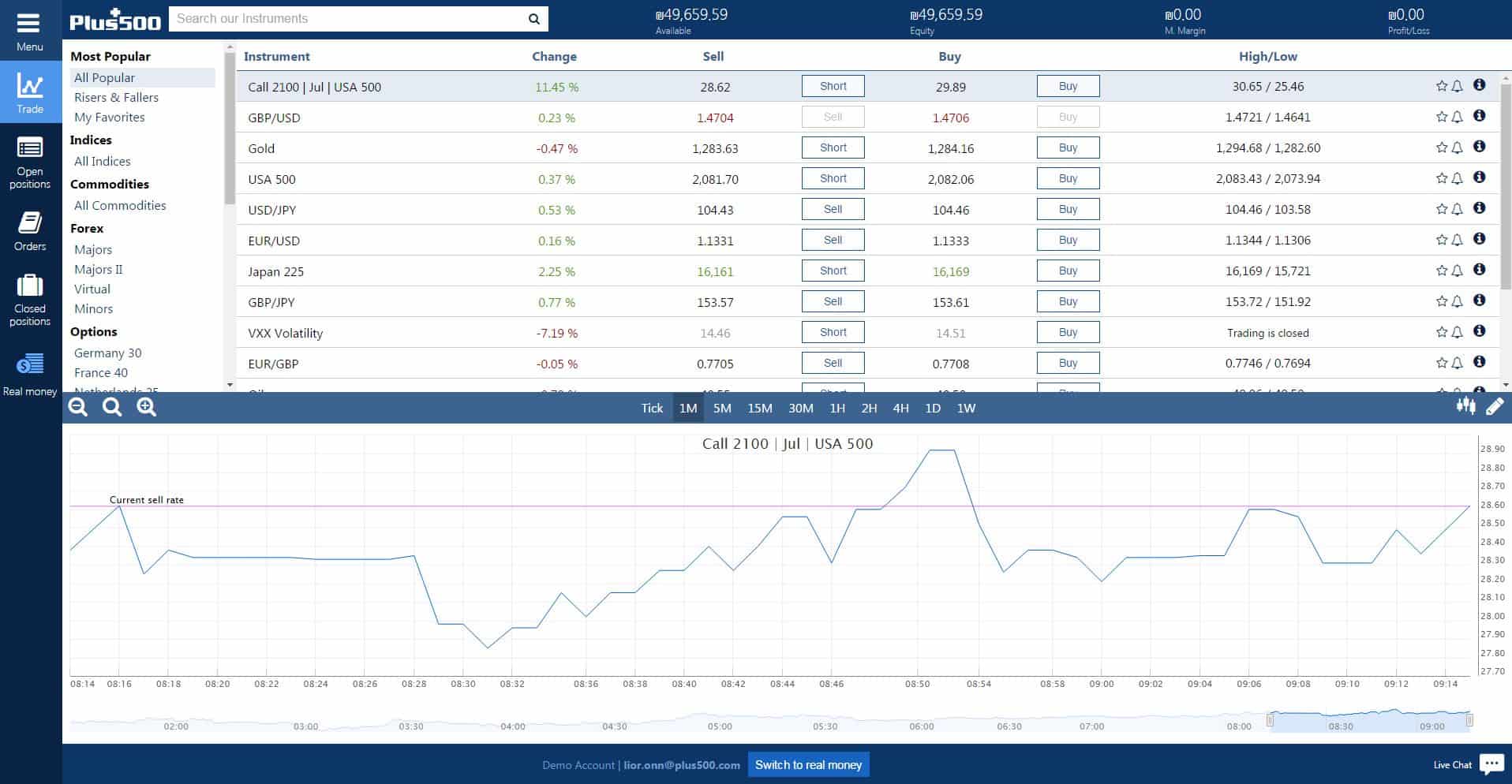Show info details for USD/JPY

coord(1480,208)
